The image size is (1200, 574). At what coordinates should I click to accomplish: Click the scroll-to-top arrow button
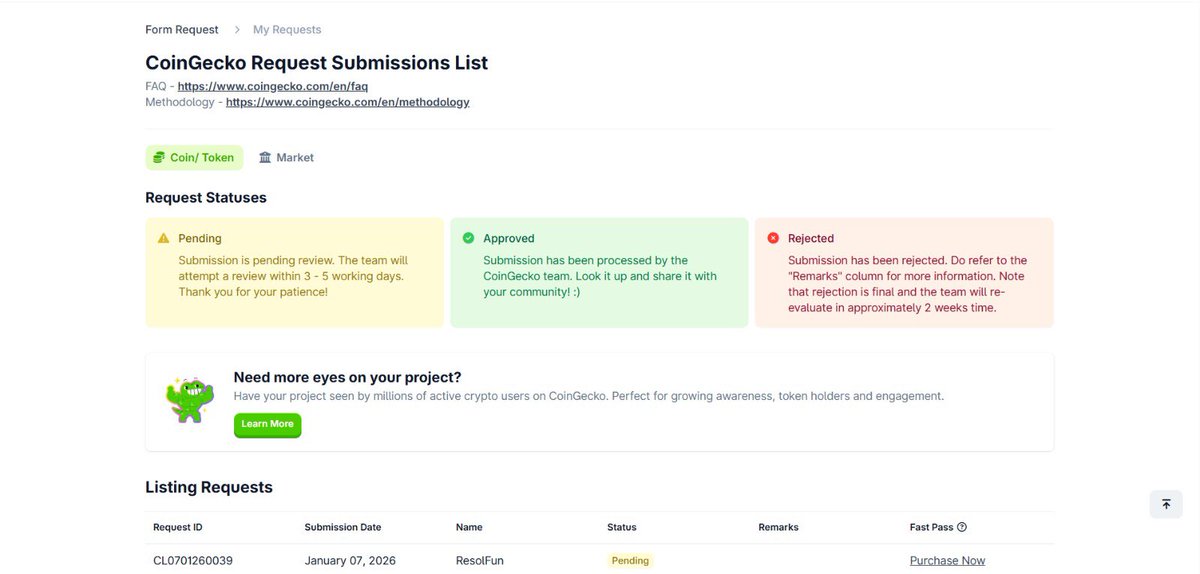(1166, 505)
